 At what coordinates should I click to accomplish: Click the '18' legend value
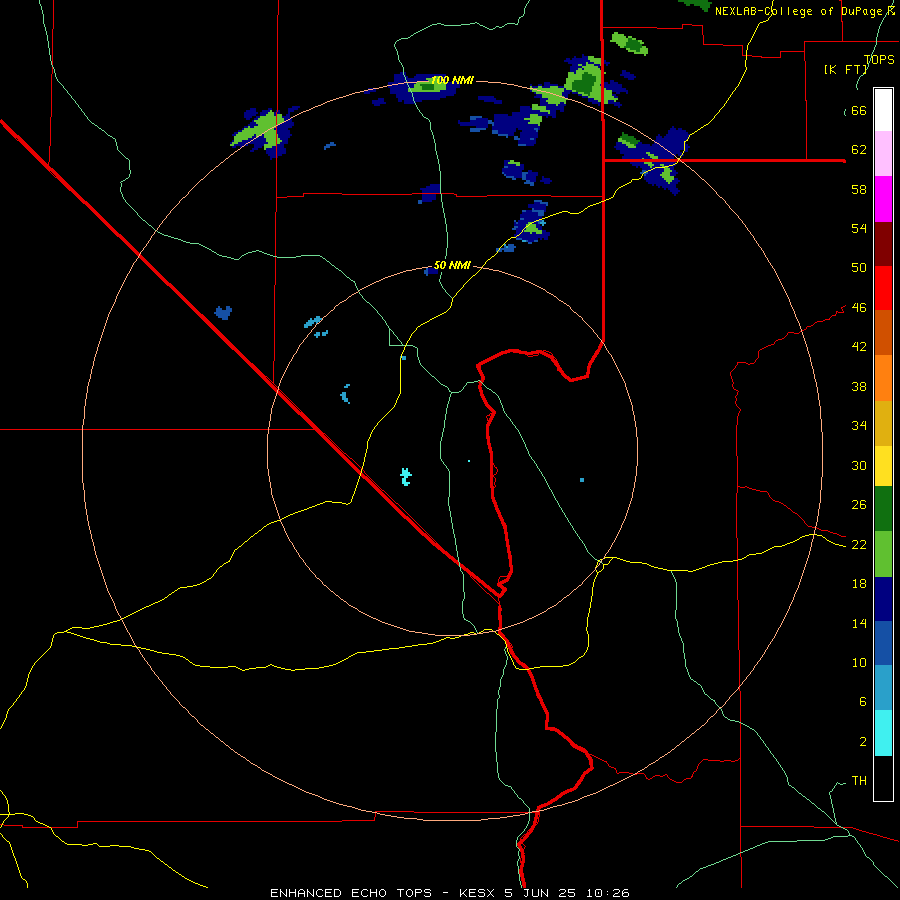[859, 584]
